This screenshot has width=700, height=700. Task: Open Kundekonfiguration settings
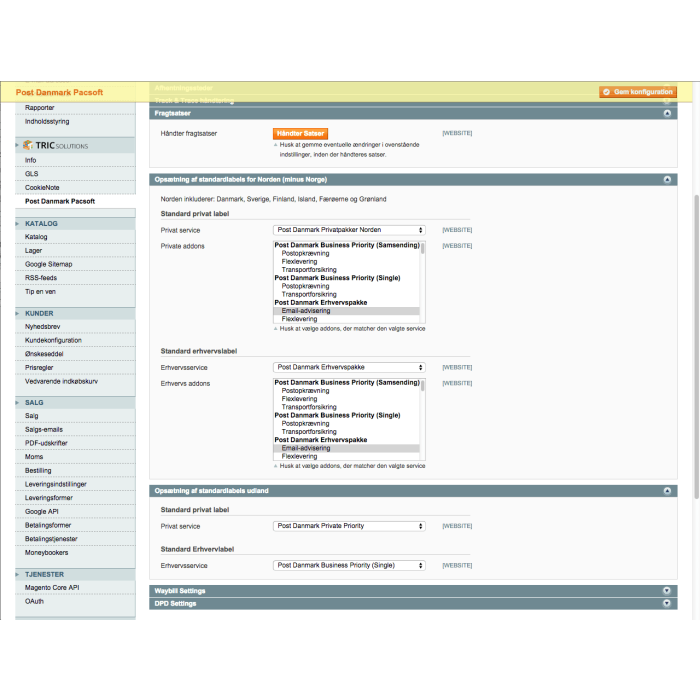click(53, 340)
